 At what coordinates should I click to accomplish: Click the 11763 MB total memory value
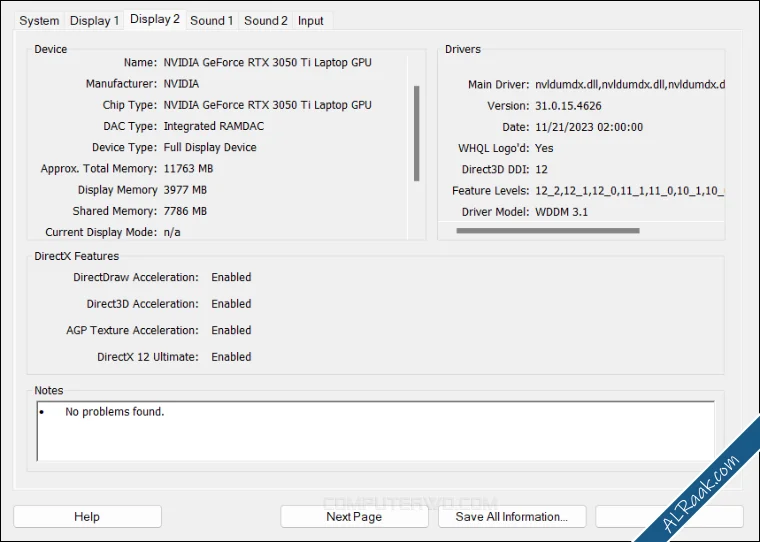click(x=188, y=169)
